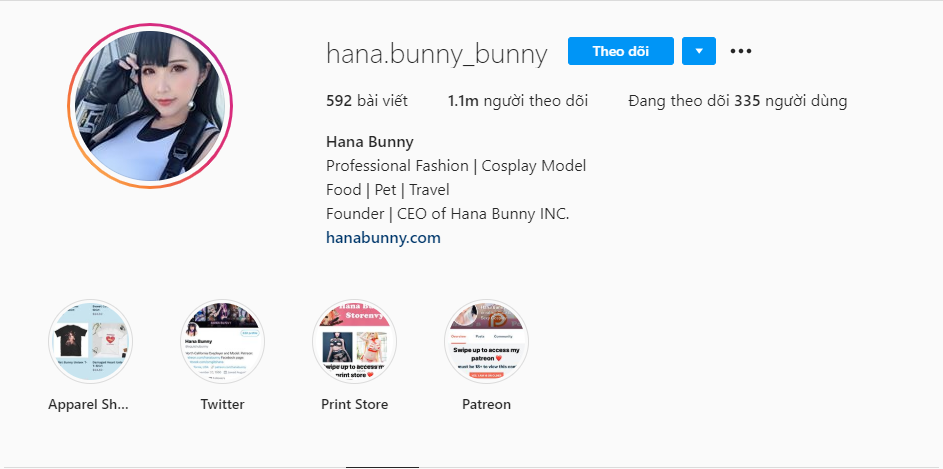Click the Patreon highlight label
Viewport: 943px width, 469px height.
point(486,404)
